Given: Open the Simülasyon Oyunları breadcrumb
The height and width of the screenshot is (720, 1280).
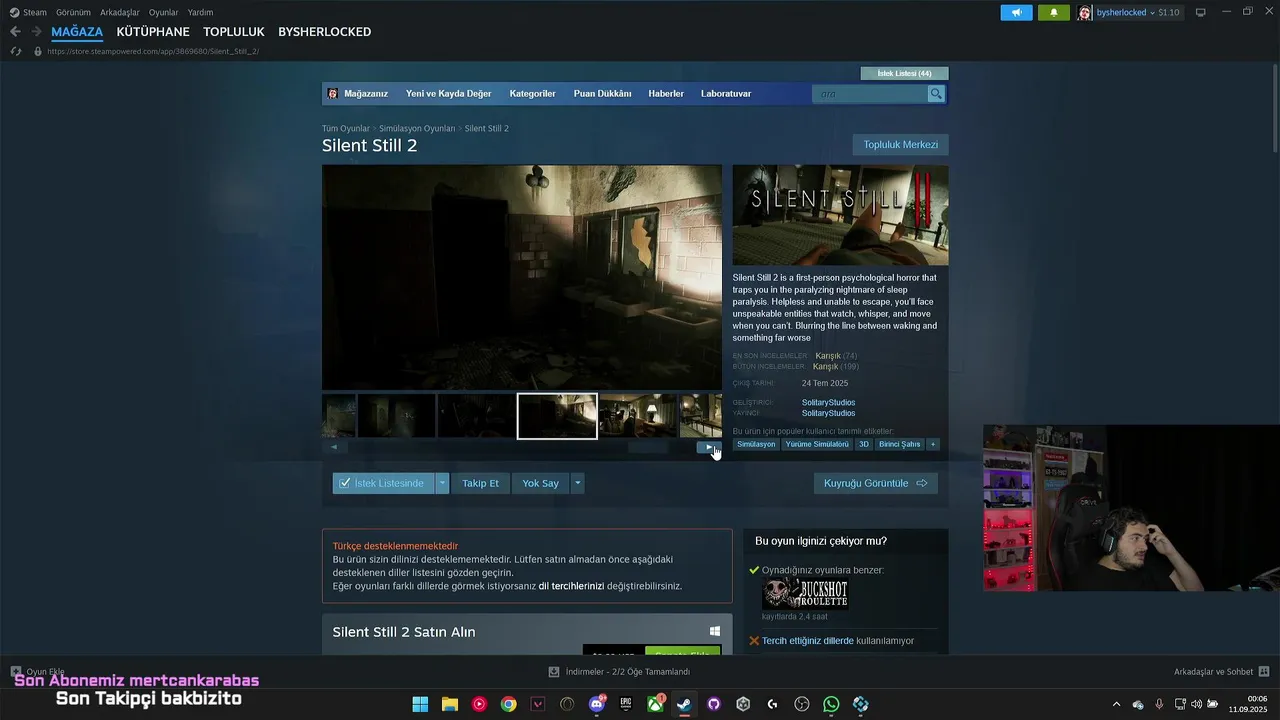Looking at the screenshot, I should [417, 128].
